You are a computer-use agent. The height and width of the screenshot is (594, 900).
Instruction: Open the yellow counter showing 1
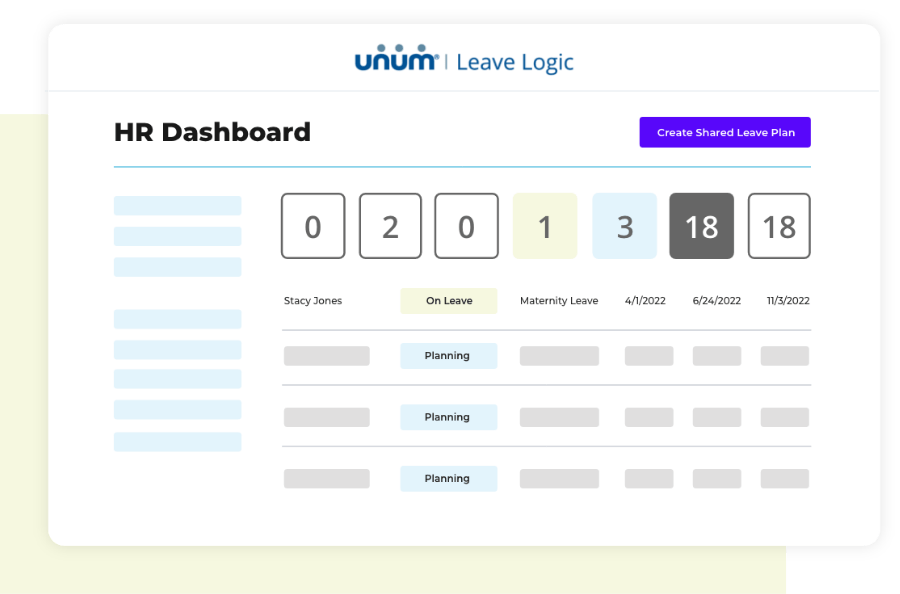pyautogui.click(x=545, y=226)
